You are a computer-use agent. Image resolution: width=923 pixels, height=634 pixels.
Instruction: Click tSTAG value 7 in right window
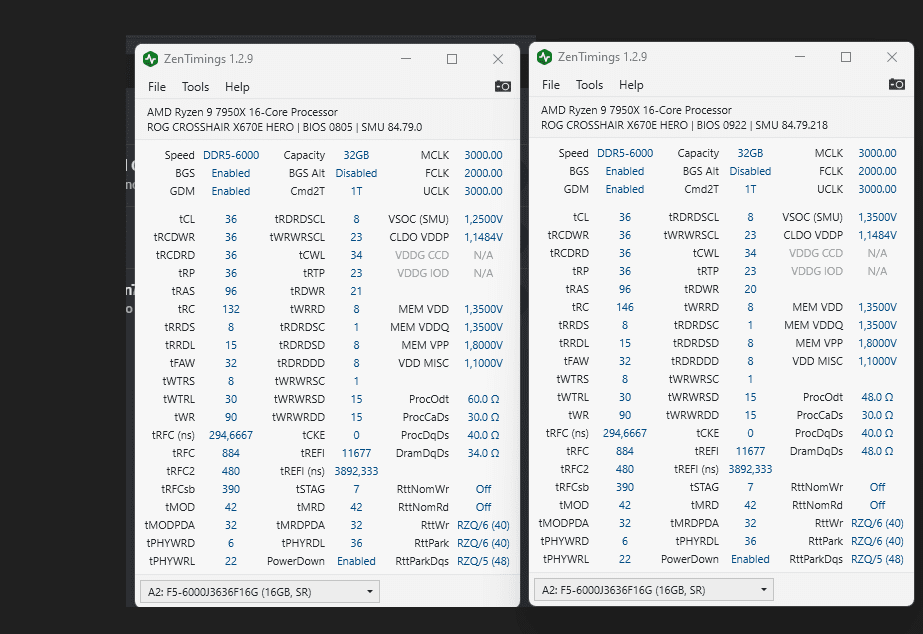pyautogui.click(x=750, y=487)
